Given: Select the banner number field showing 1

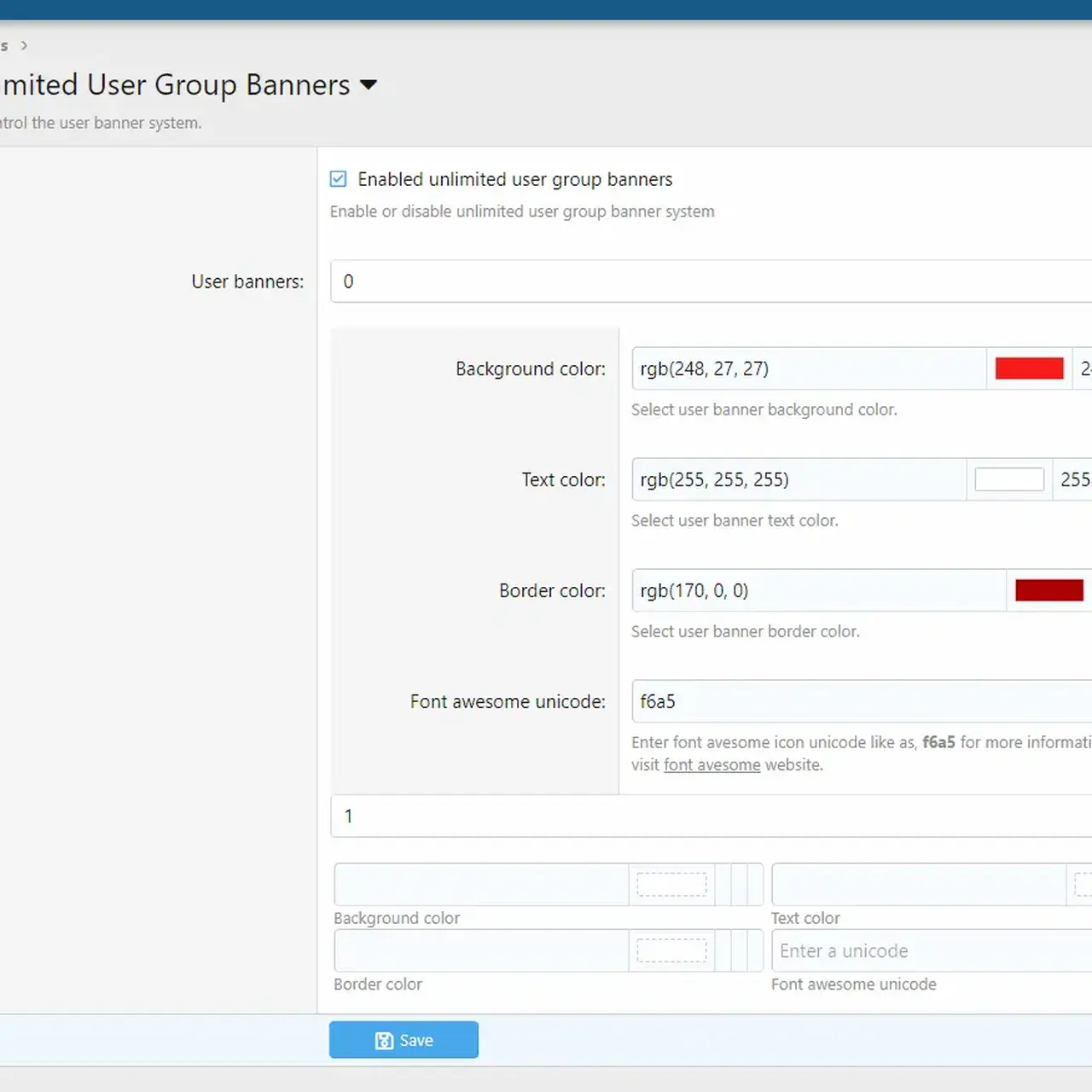Looking at the screenshot, I should coord(597,816).
